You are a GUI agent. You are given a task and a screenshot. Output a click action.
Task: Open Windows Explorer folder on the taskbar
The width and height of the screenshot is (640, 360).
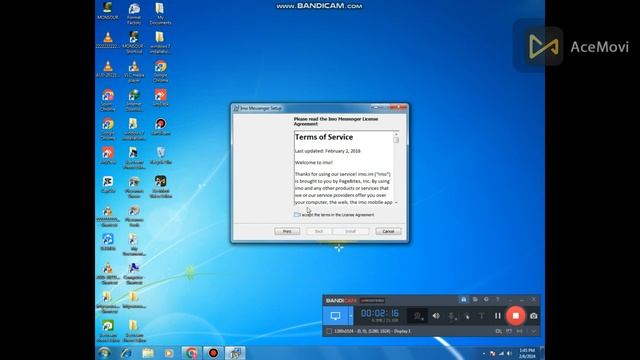coord(148,353)
